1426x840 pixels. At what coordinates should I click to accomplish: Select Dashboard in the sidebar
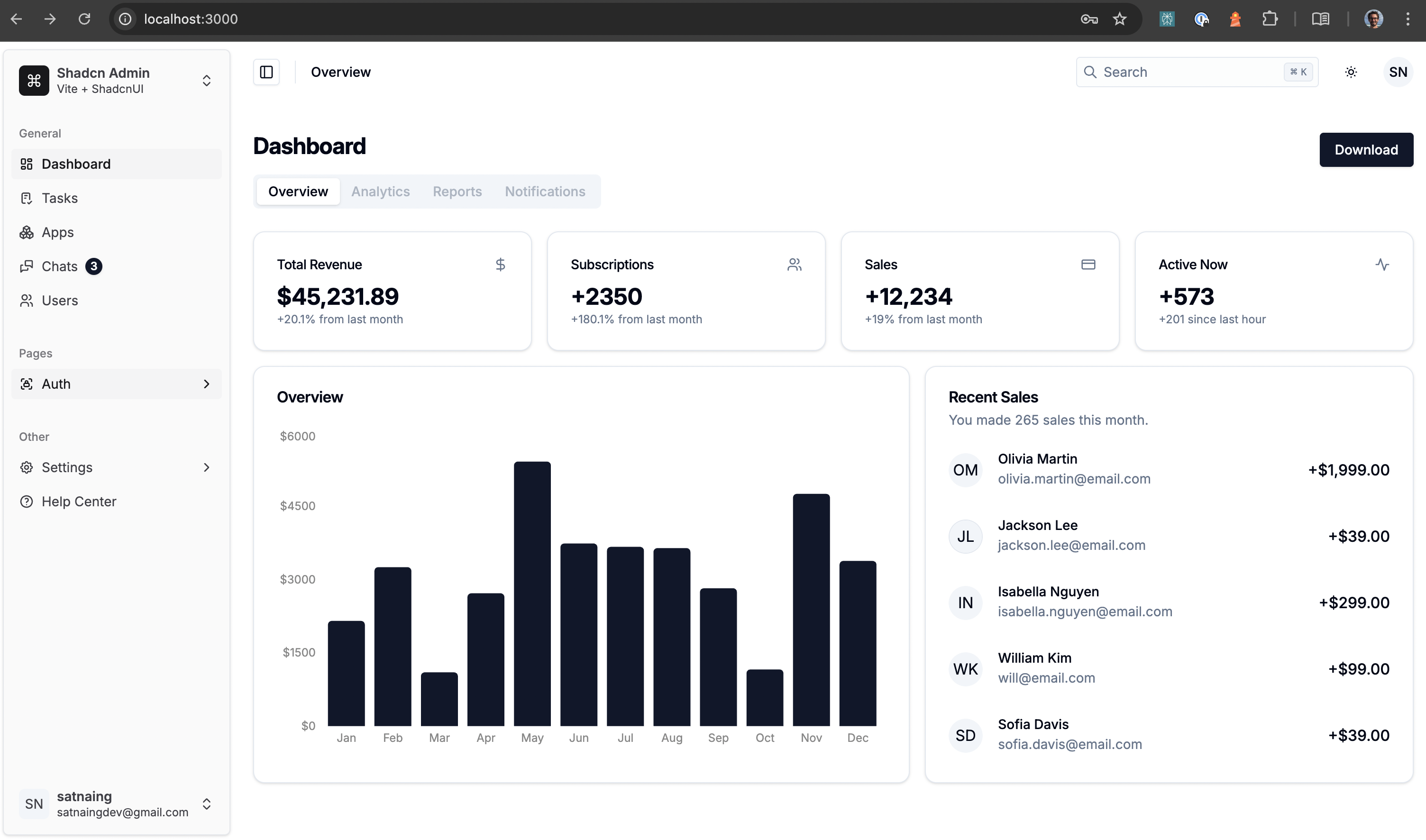76,164
